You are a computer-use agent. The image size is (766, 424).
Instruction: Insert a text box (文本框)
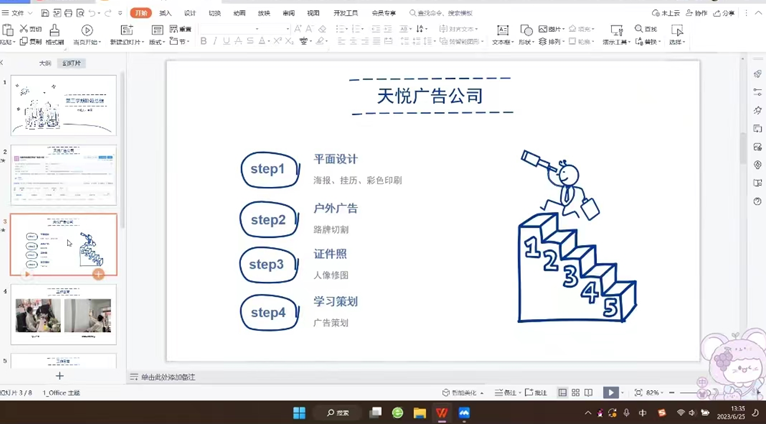502,35
